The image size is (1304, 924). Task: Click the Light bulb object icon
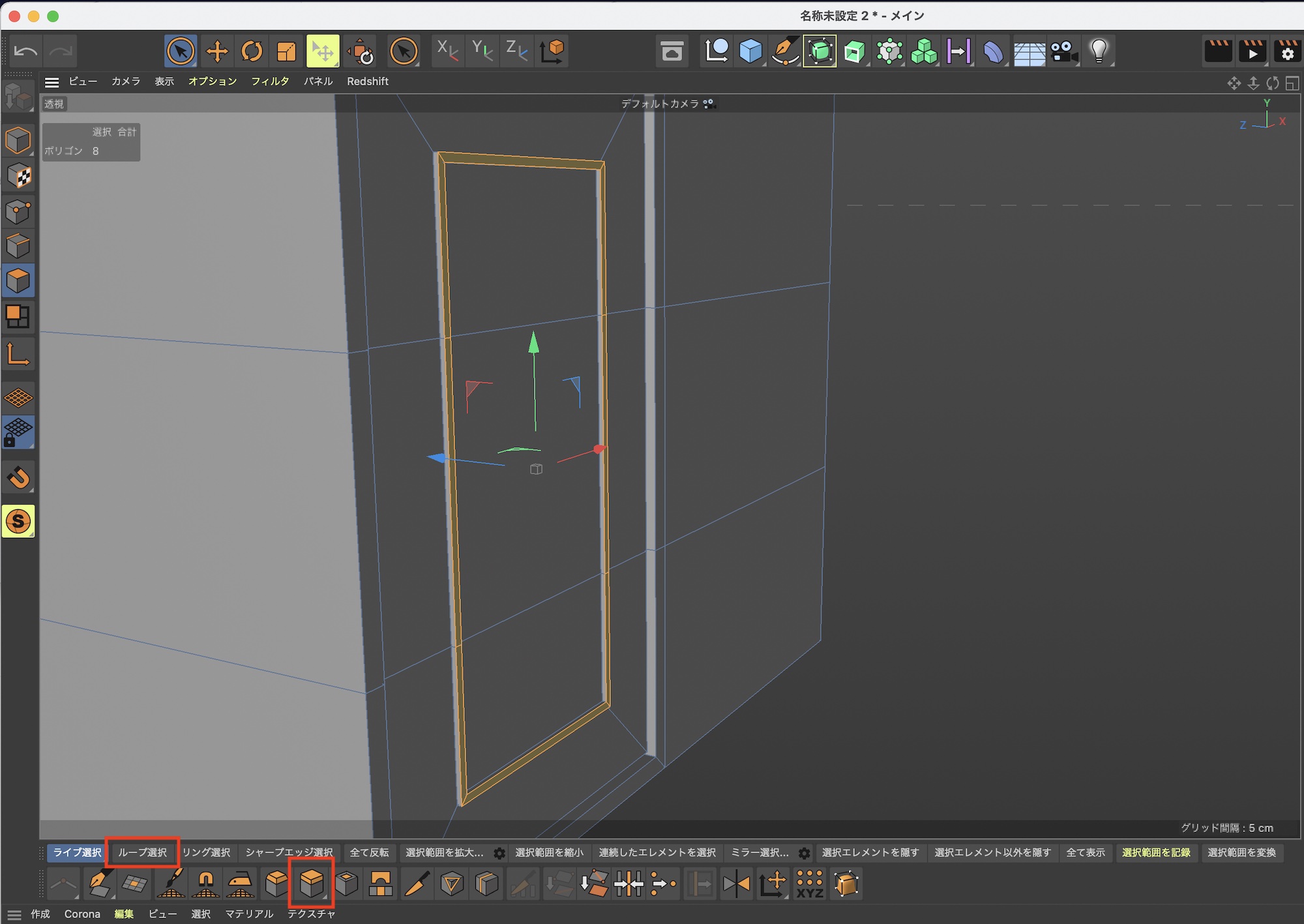tap(1099, 51)
